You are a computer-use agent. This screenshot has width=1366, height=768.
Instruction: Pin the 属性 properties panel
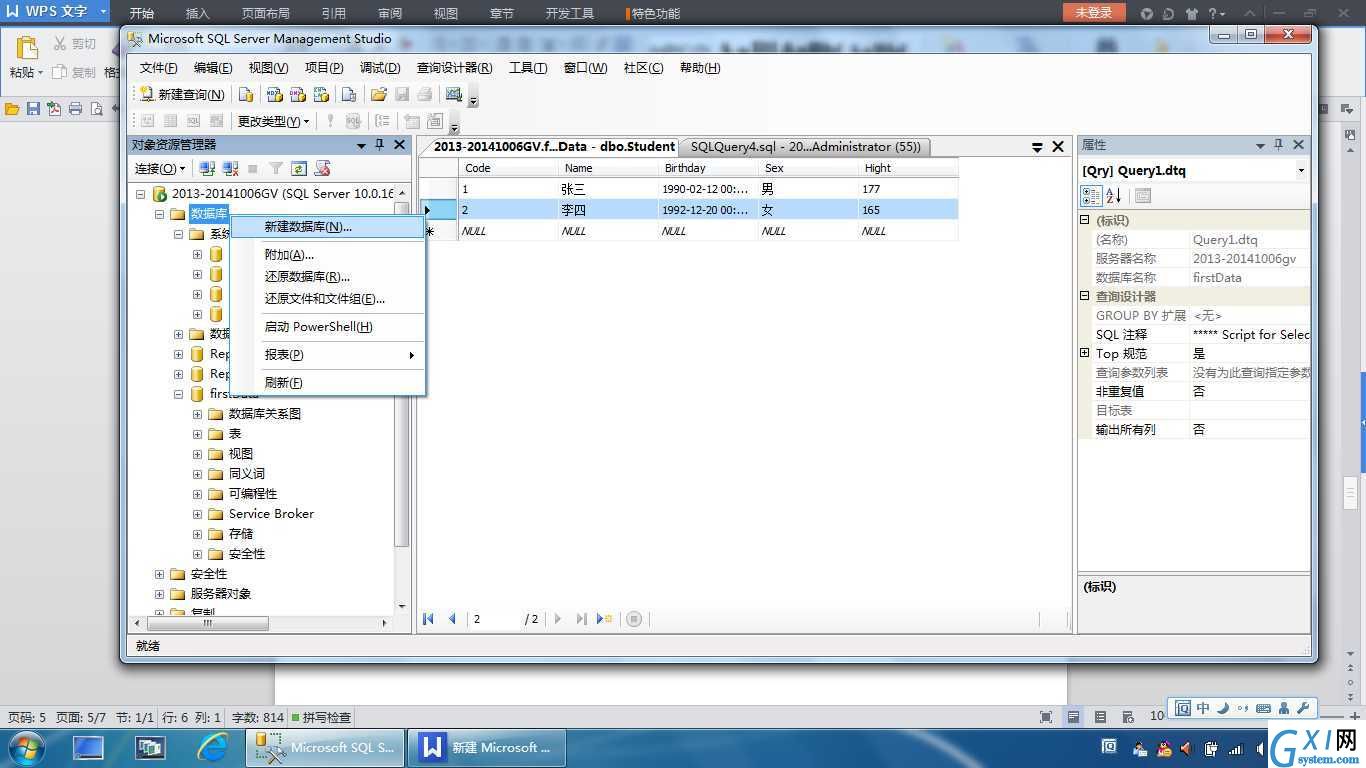(x=1278, y=145)
